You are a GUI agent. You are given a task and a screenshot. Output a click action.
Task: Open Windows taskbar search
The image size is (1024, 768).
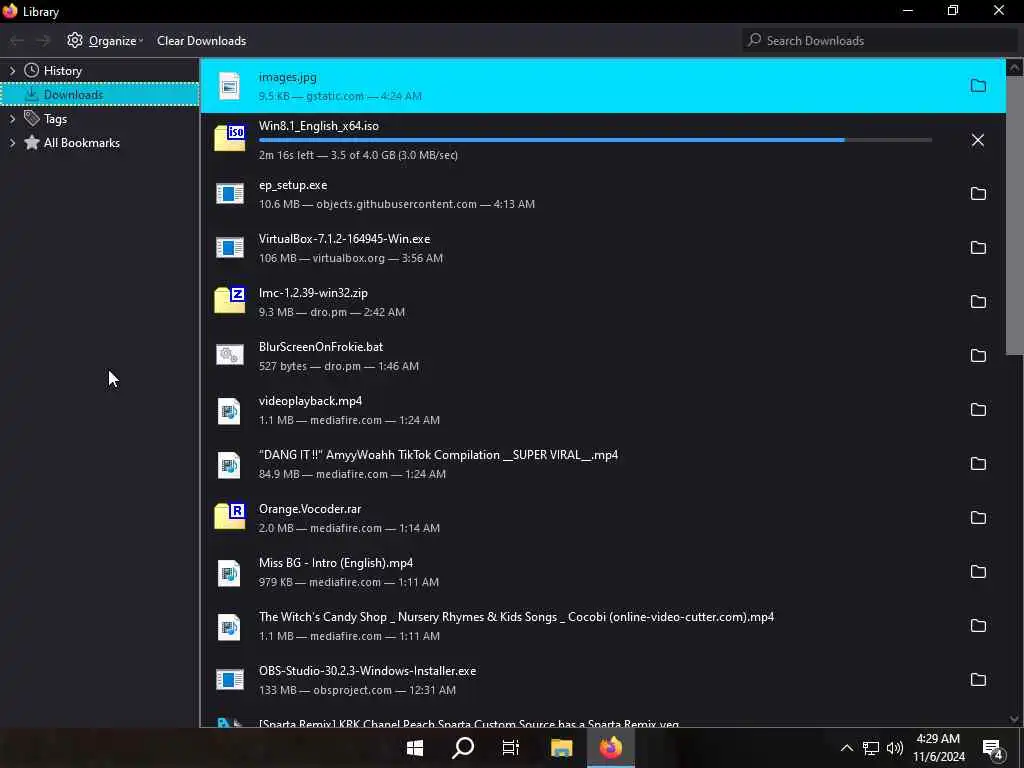(x=463, y=748)
